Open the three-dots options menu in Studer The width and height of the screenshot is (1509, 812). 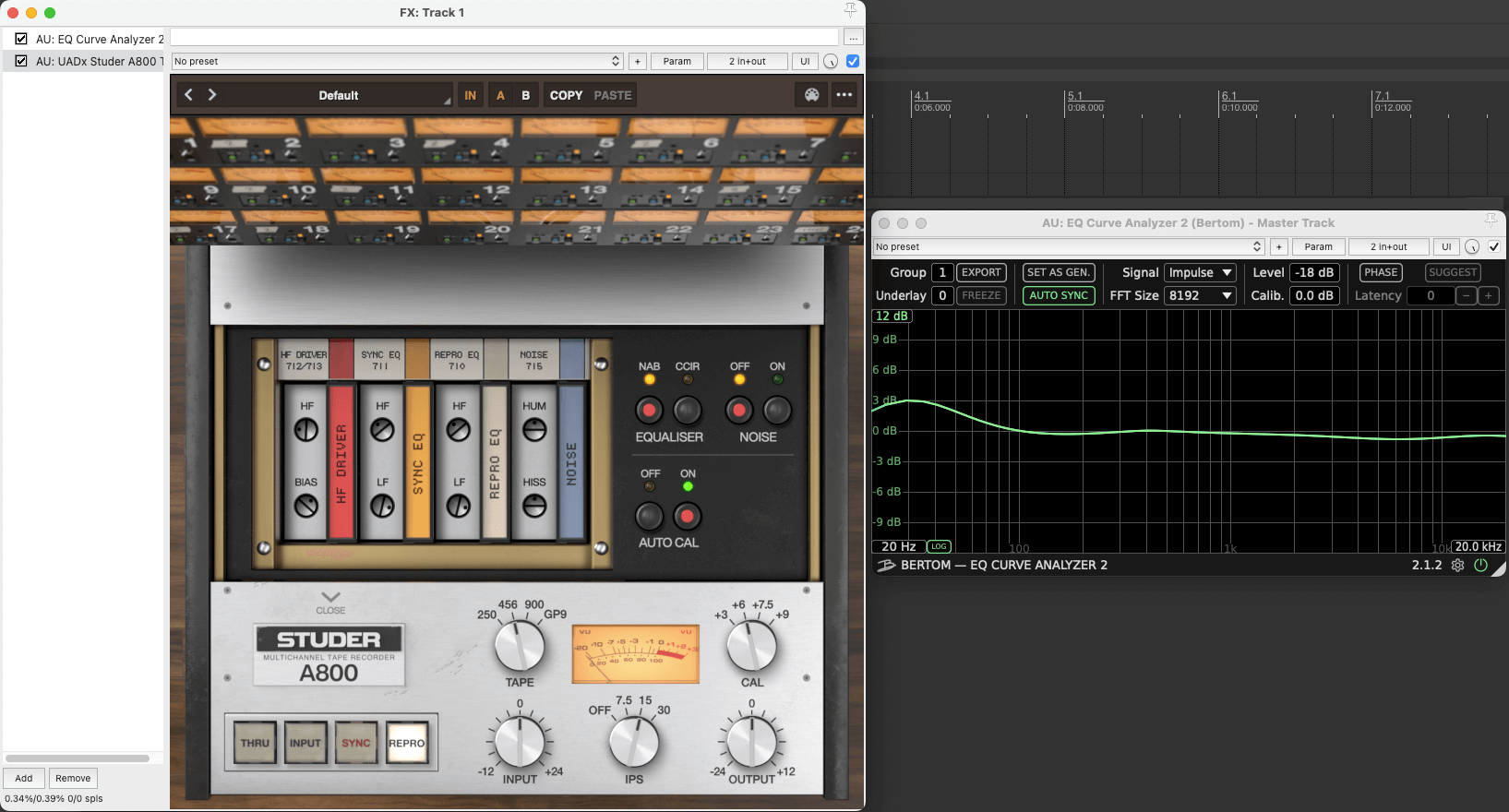844,95
